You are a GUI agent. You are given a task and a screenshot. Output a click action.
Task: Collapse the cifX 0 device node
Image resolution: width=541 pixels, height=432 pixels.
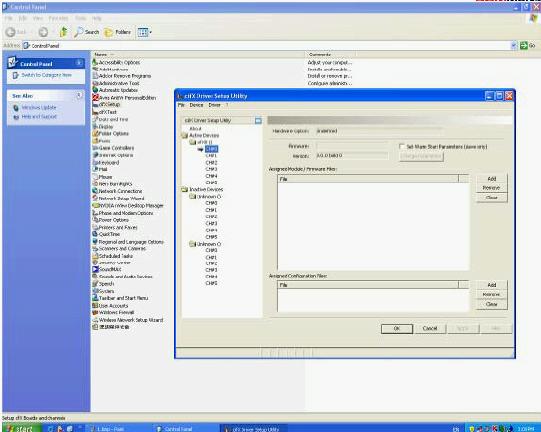click(193, 142)
